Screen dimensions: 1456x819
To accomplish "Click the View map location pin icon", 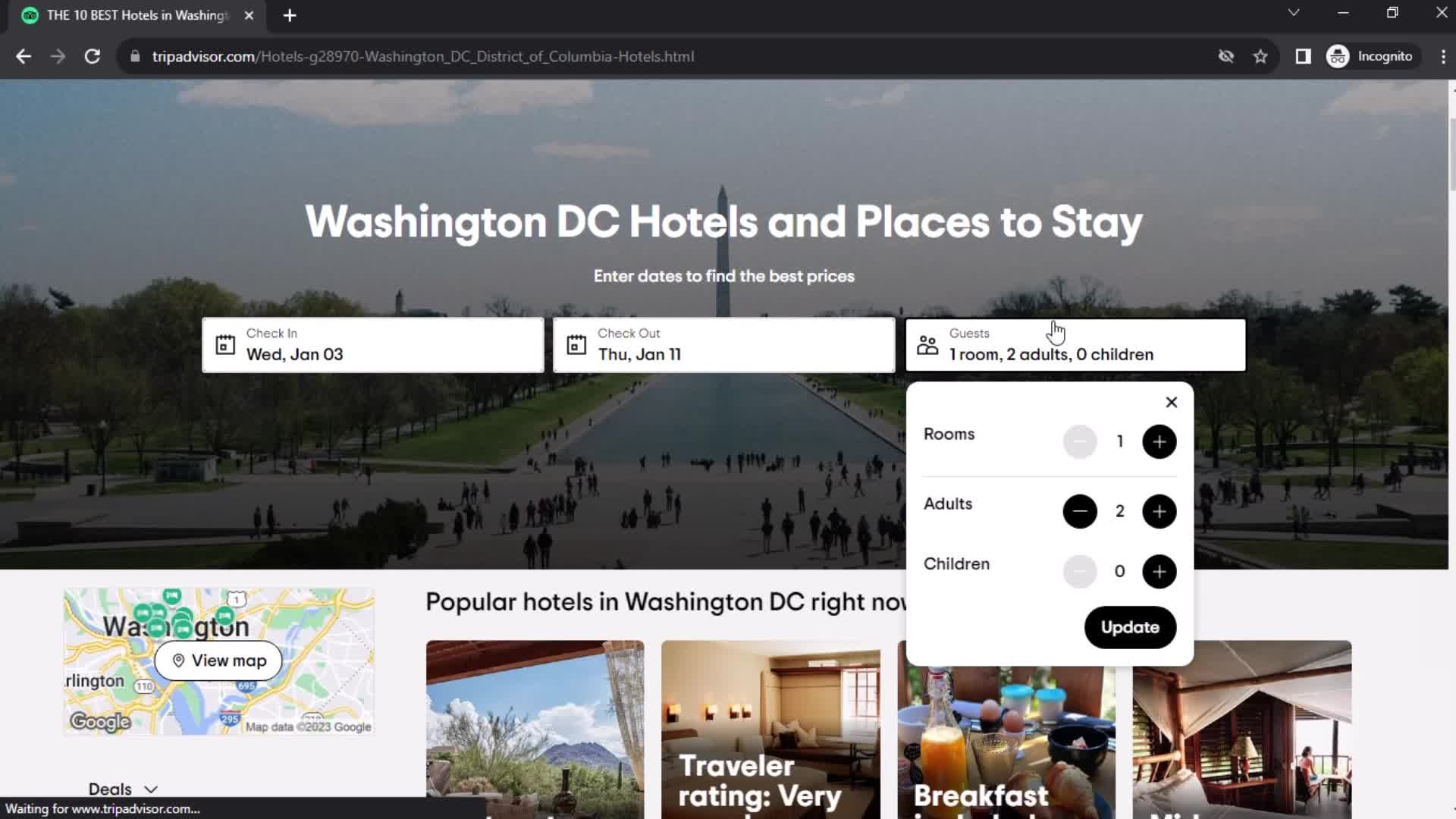I will click(x=178, y=660).
